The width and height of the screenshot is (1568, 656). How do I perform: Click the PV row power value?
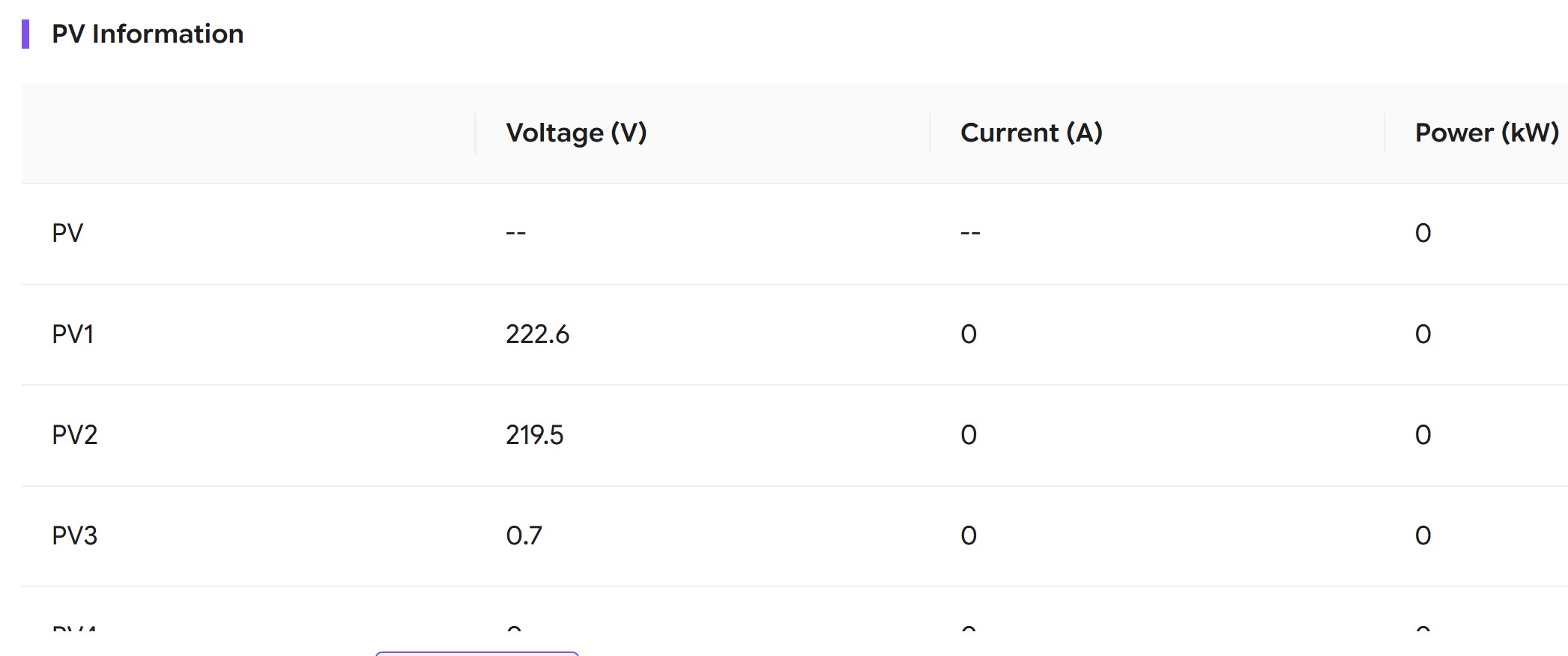point(1423,233)
